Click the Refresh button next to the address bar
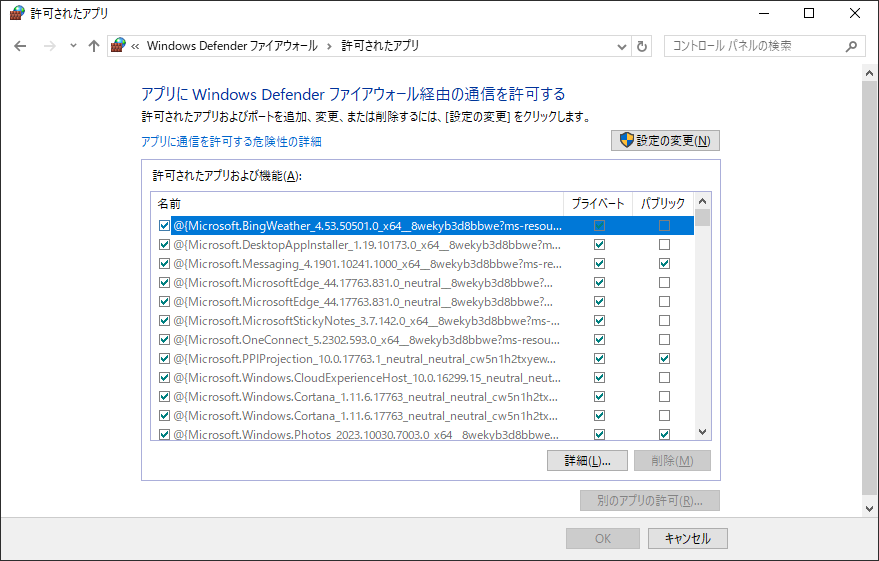Image resolution: width=879 pixels, height=561 pixels. pyautogui.click(x=642, y=47)
